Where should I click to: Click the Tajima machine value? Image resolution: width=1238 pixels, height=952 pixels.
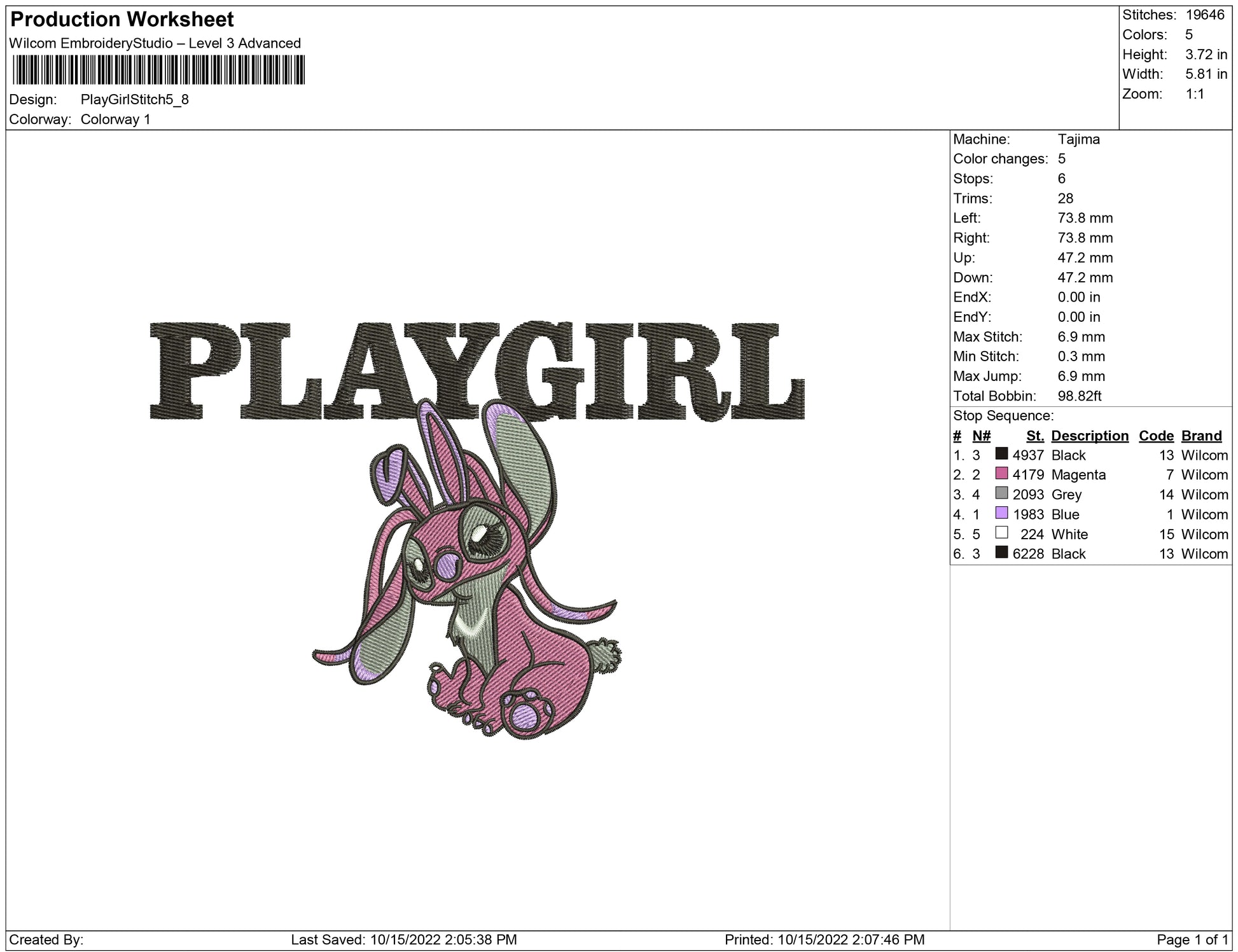(1078, 139)
